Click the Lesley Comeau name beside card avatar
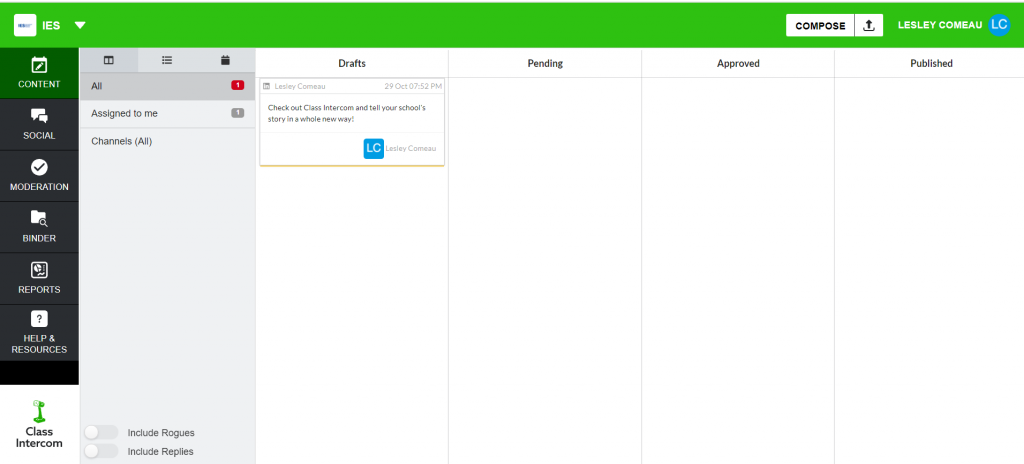The image size is (1024, 464). click(x=411, y=148)
